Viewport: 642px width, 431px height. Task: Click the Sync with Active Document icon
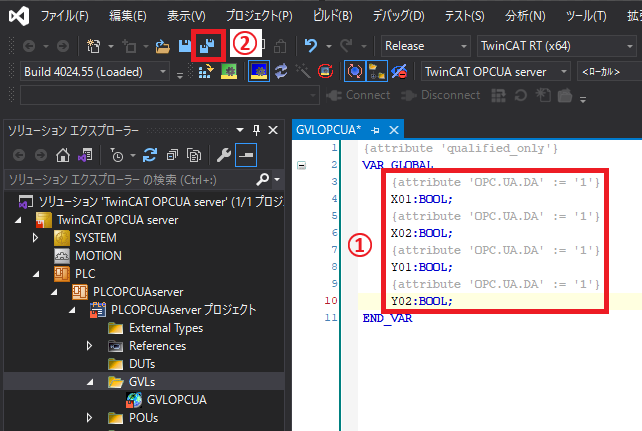pos(150,155)
